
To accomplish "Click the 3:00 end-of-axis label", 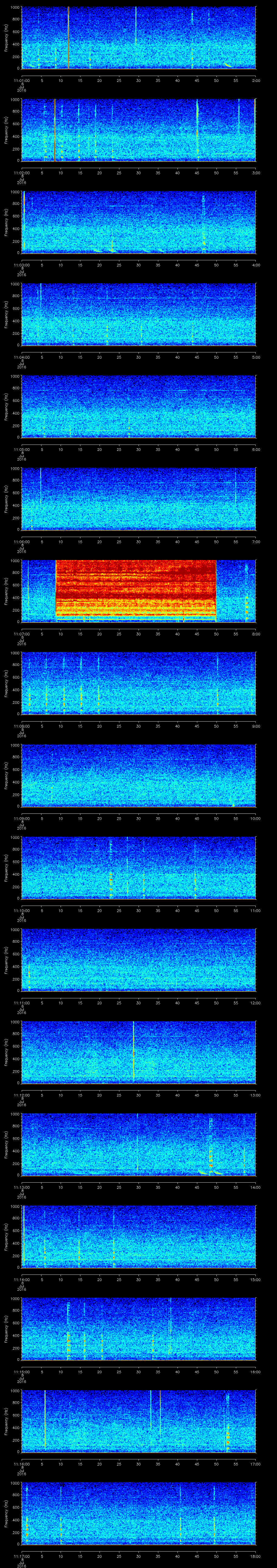I will tap(256, 173).
